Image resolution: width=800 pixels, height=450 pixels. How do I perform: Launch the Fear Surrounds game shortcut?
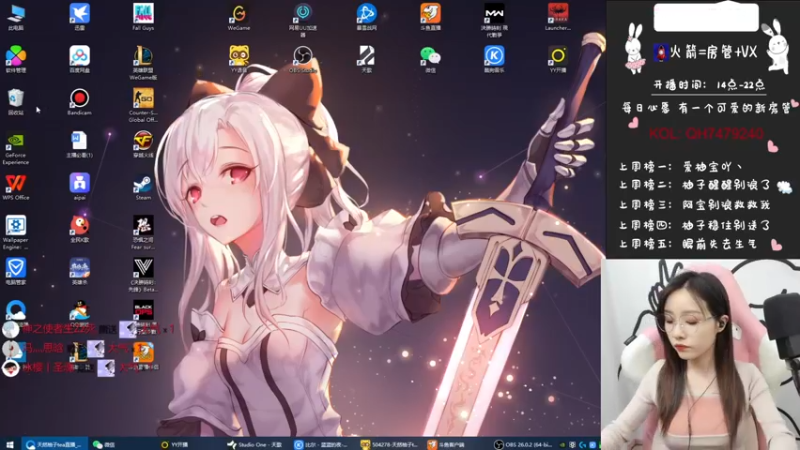(143, 233)
